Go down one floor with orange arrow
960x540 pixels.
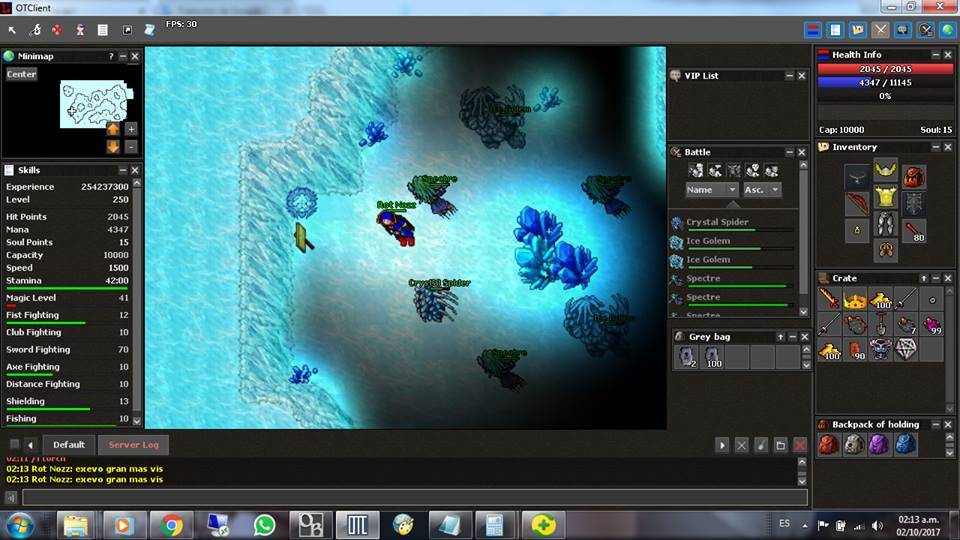point(113,147)
